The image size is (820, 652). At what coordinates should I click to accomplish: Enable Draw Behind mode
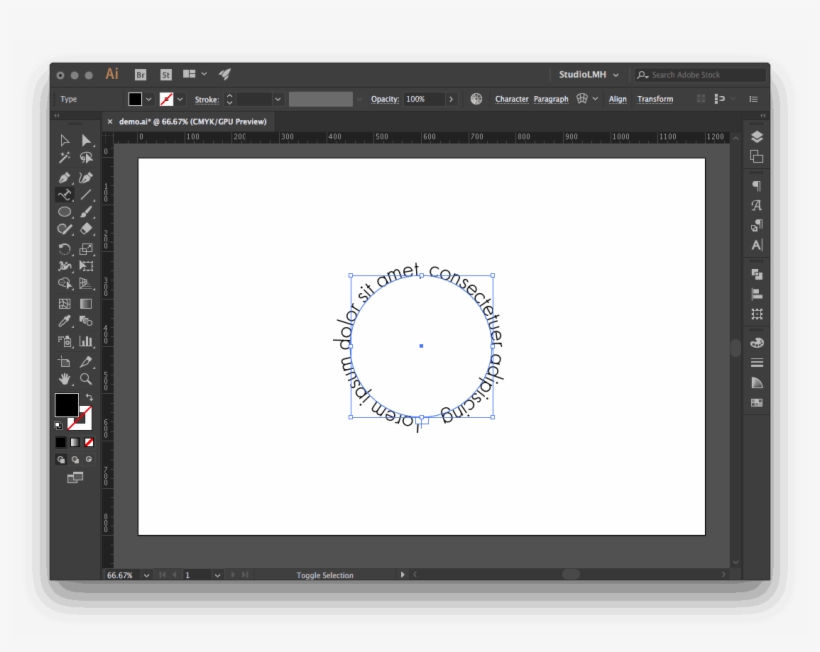click(75, 460)
